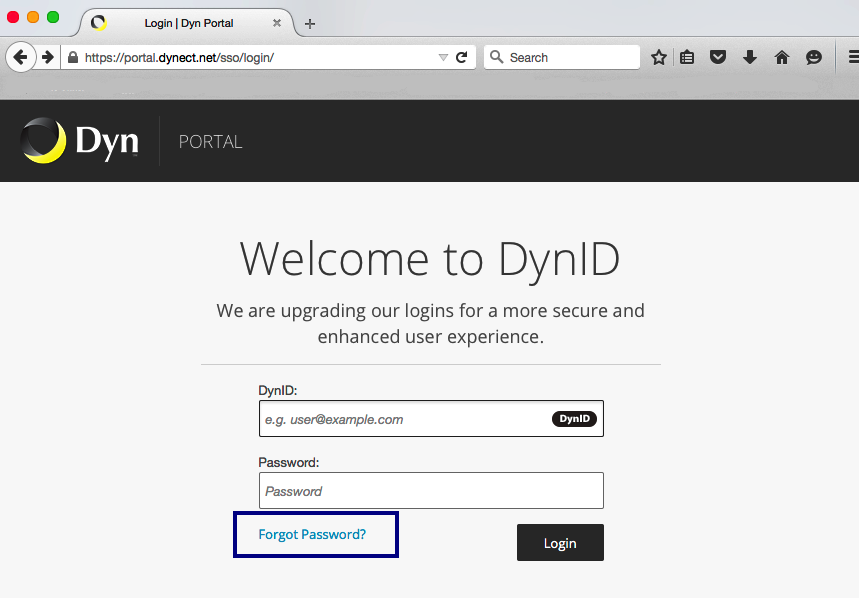Focus the DynID email input field
Image resolution: width=859 pixels, height=598 pixels.
431,419
